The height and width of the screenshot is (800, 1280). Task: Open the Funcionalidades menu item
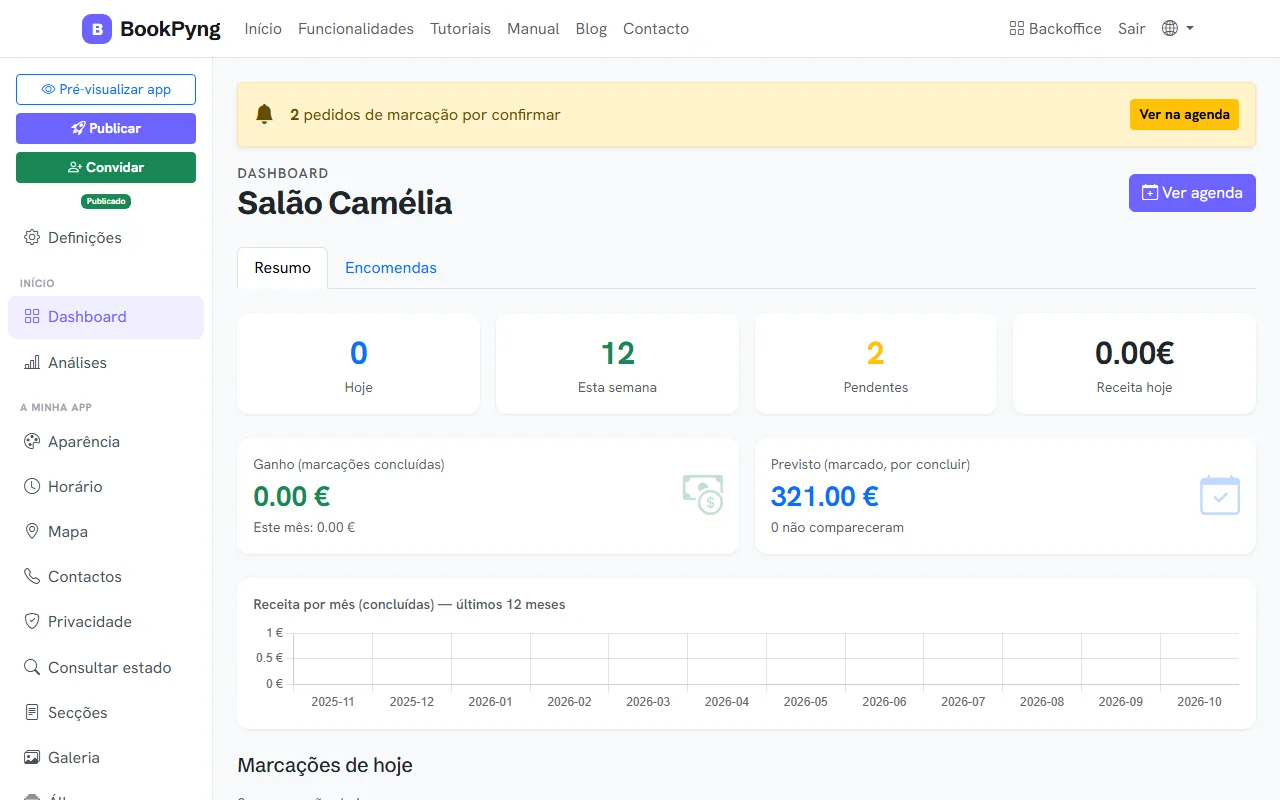pyautogui.click(x=356, y=29)
